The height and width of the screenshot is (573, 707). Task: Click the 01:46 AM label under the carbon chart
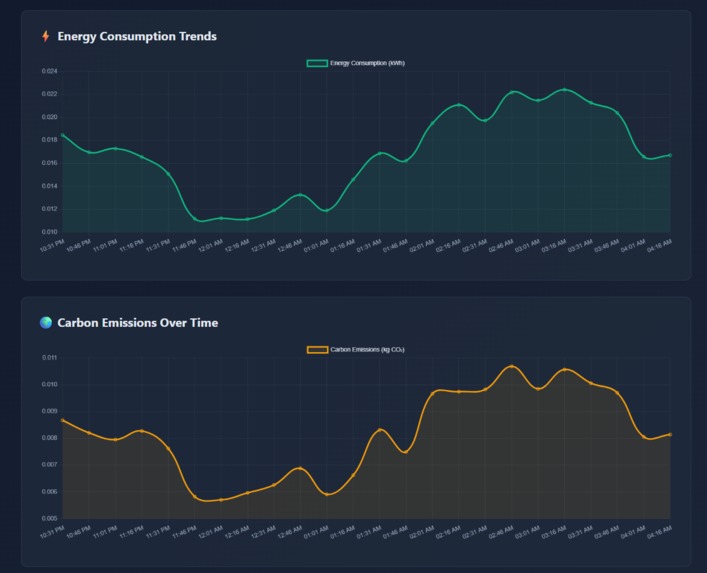(395, 532)
